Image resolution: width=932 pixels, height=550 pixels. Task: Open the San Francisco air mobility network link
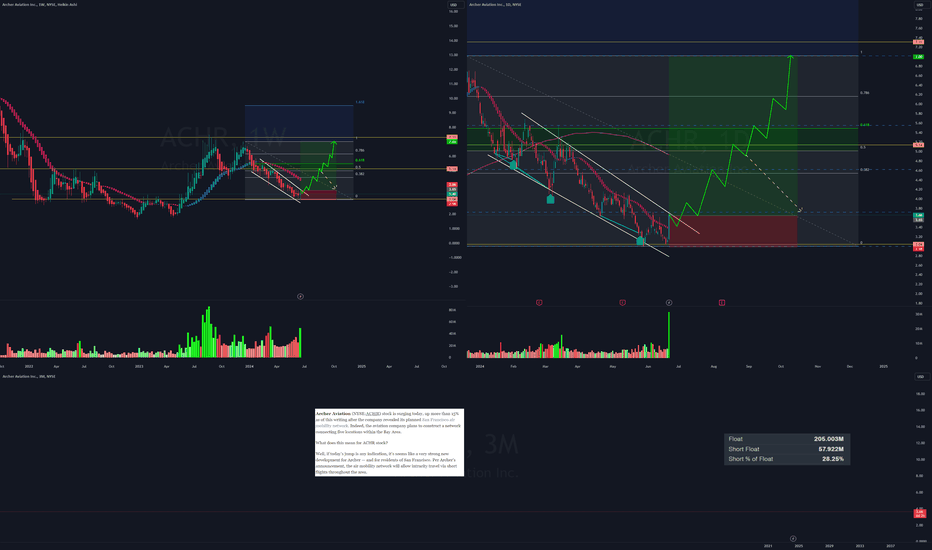437,420
